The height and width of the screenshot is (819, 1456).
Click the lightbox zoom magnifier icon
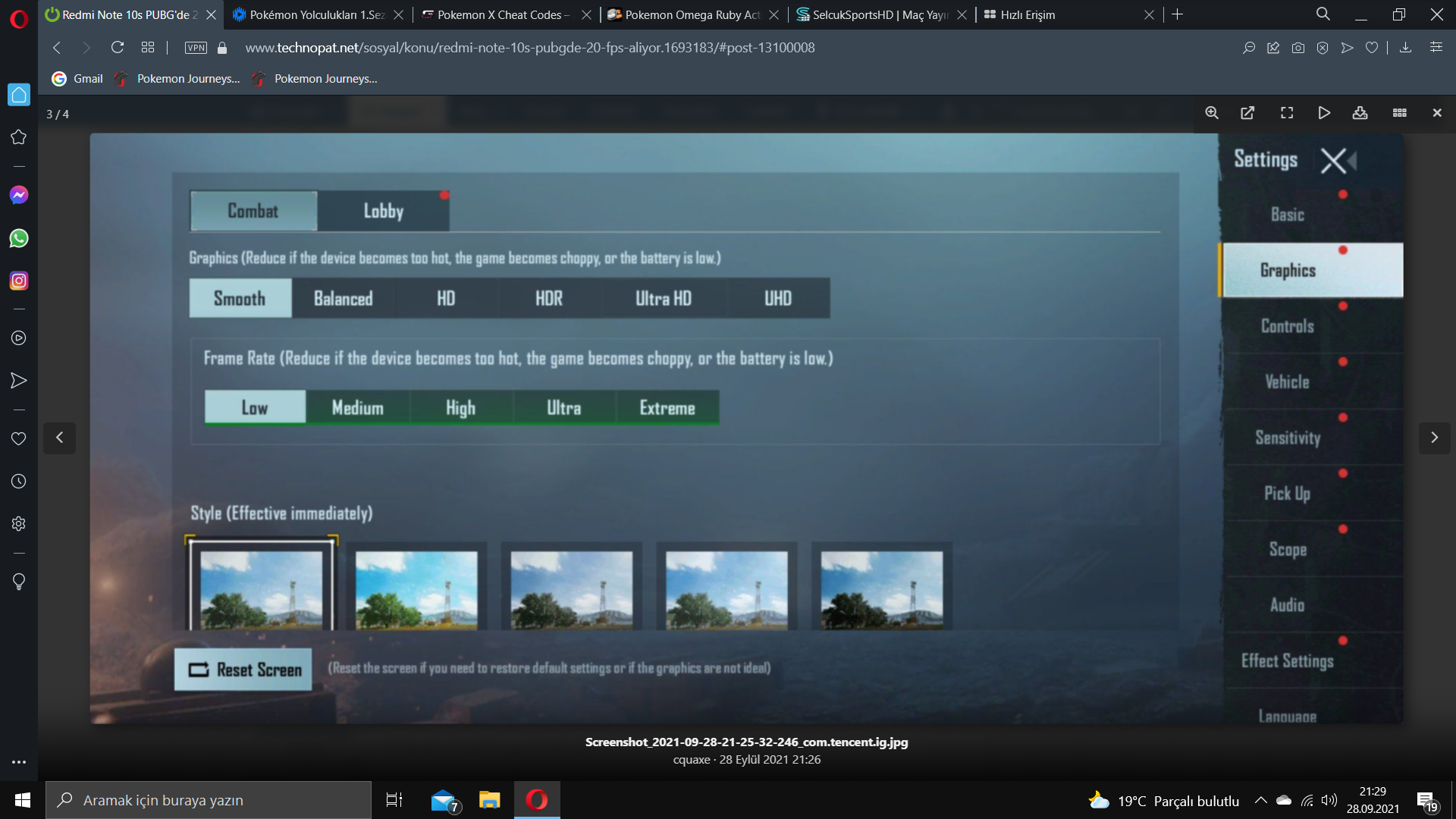point(1212,113)
